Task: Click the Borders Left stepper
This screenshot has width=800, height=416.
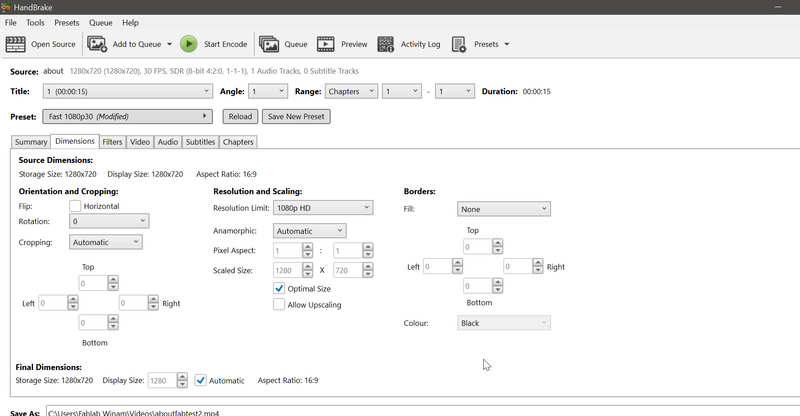Action: coord(458,266)
